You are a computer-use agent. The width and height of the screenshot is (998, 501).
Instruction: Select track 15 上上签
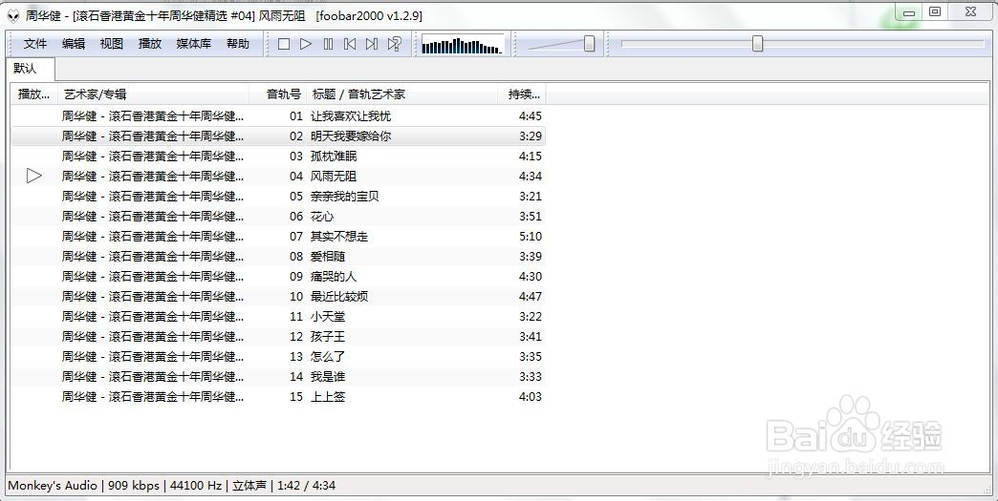tap(279, 397)
